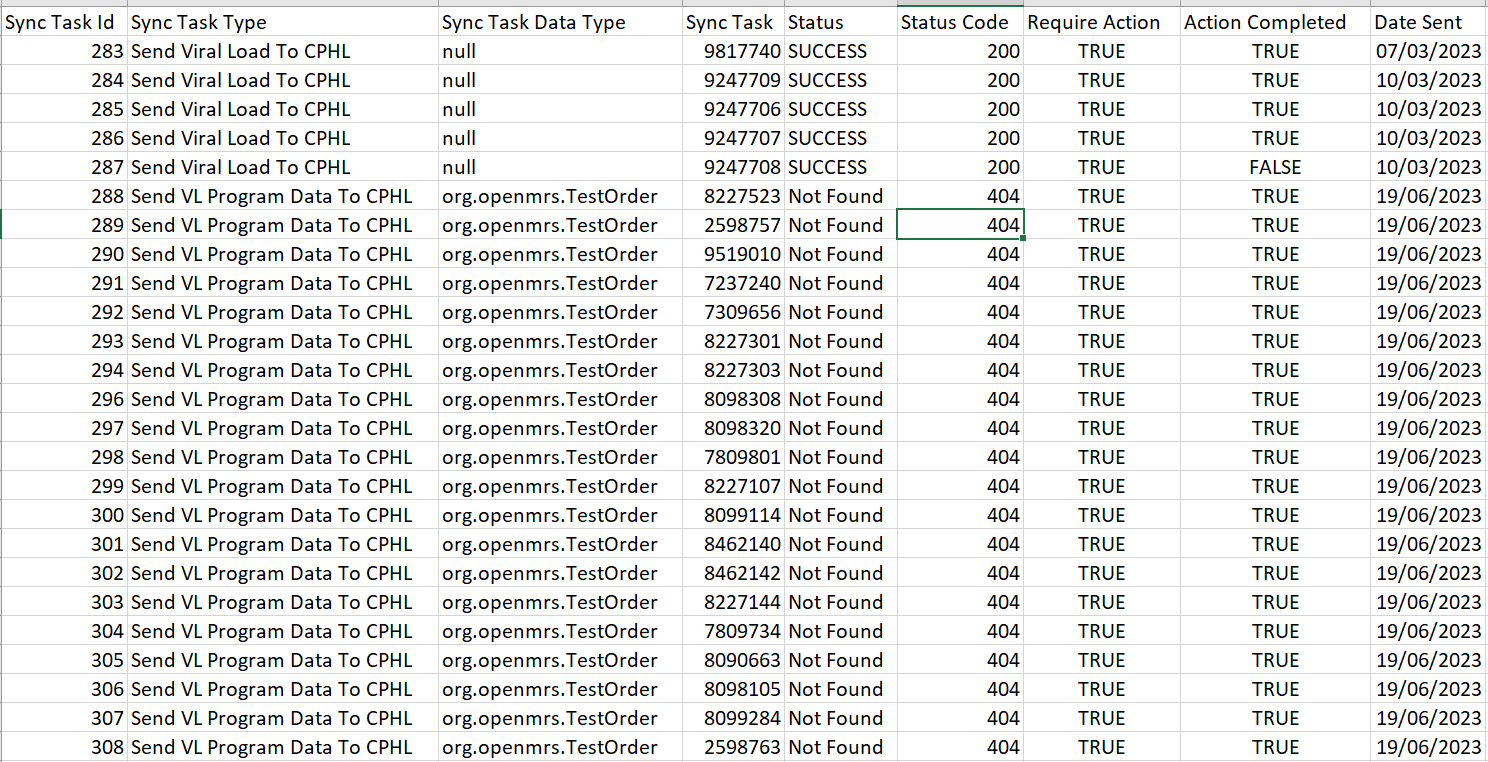
Task: Select the Sync Task Id header cell
Action: click(63, 22)
